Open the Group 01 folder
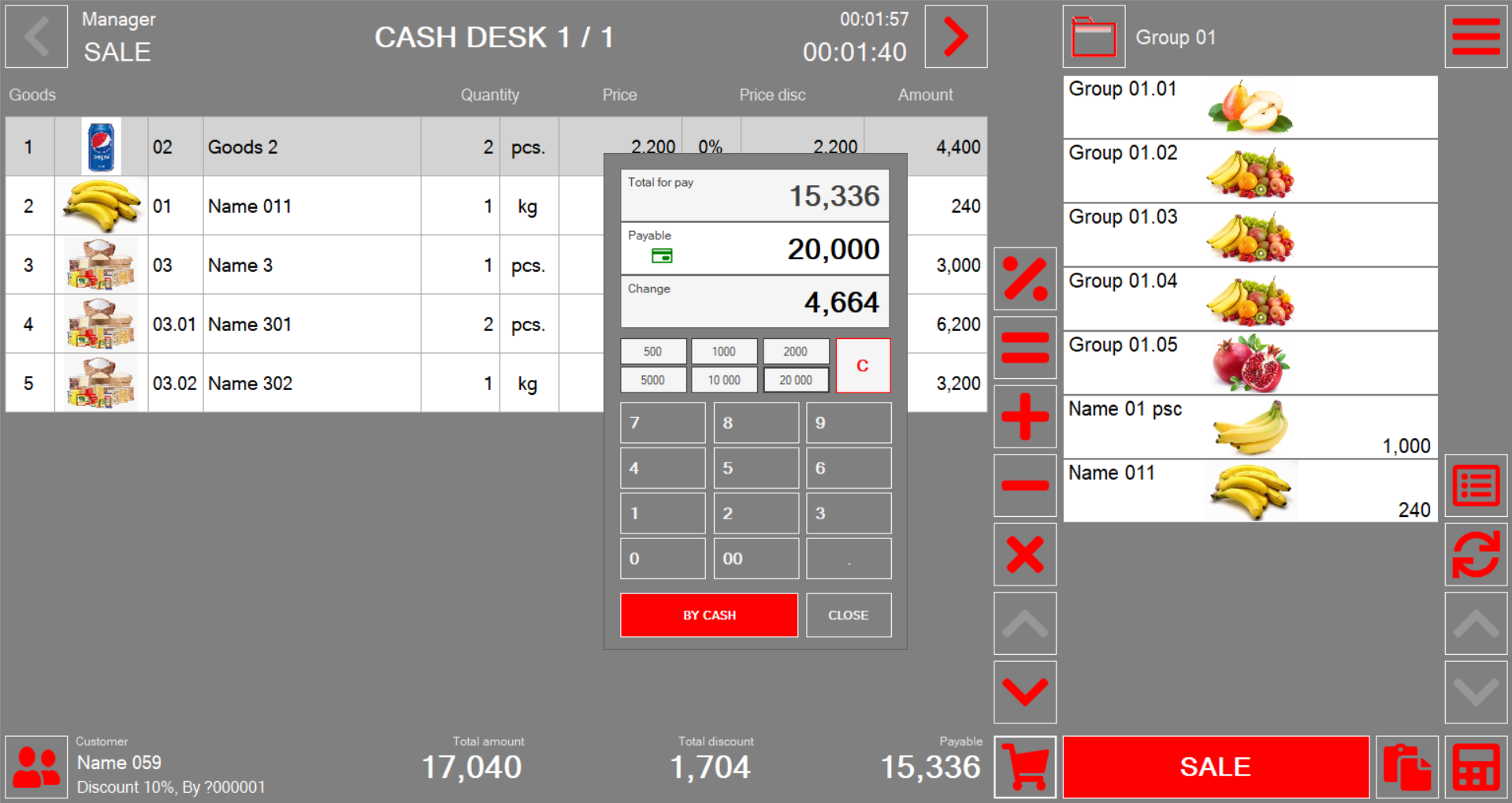The width and height of the screenshot is (1512, 803). point(1094,37)
